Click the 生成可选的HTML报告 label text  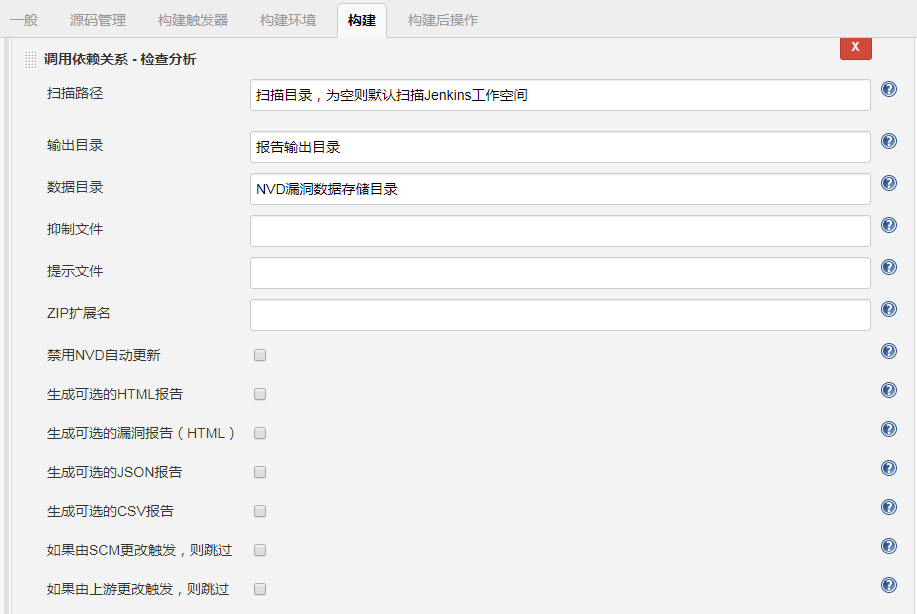[115, 394]
